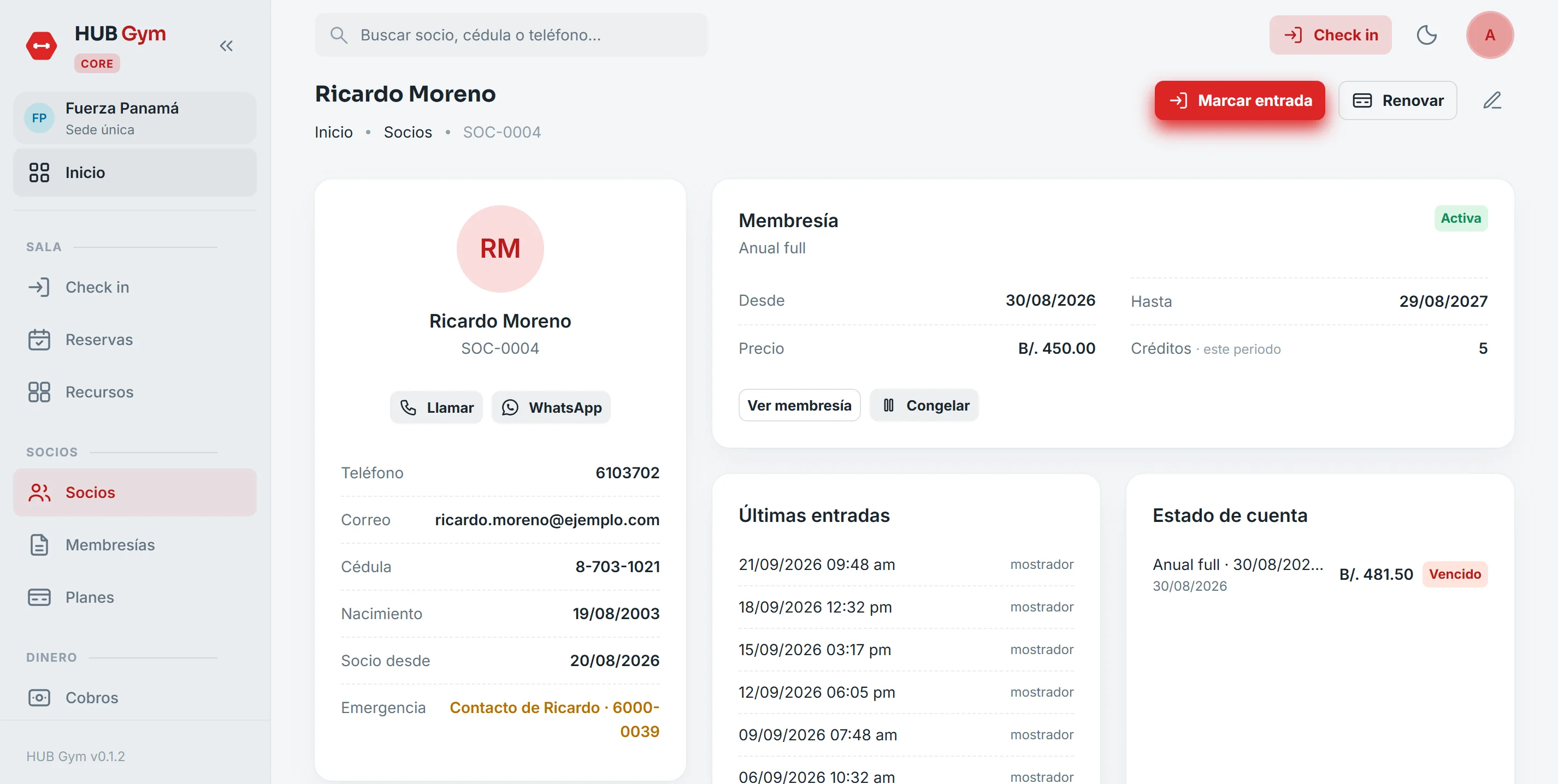Viewport: 1558px width, 784px height.
Task: Select Socios in the sidebar
Action: [x=135, y=492]
